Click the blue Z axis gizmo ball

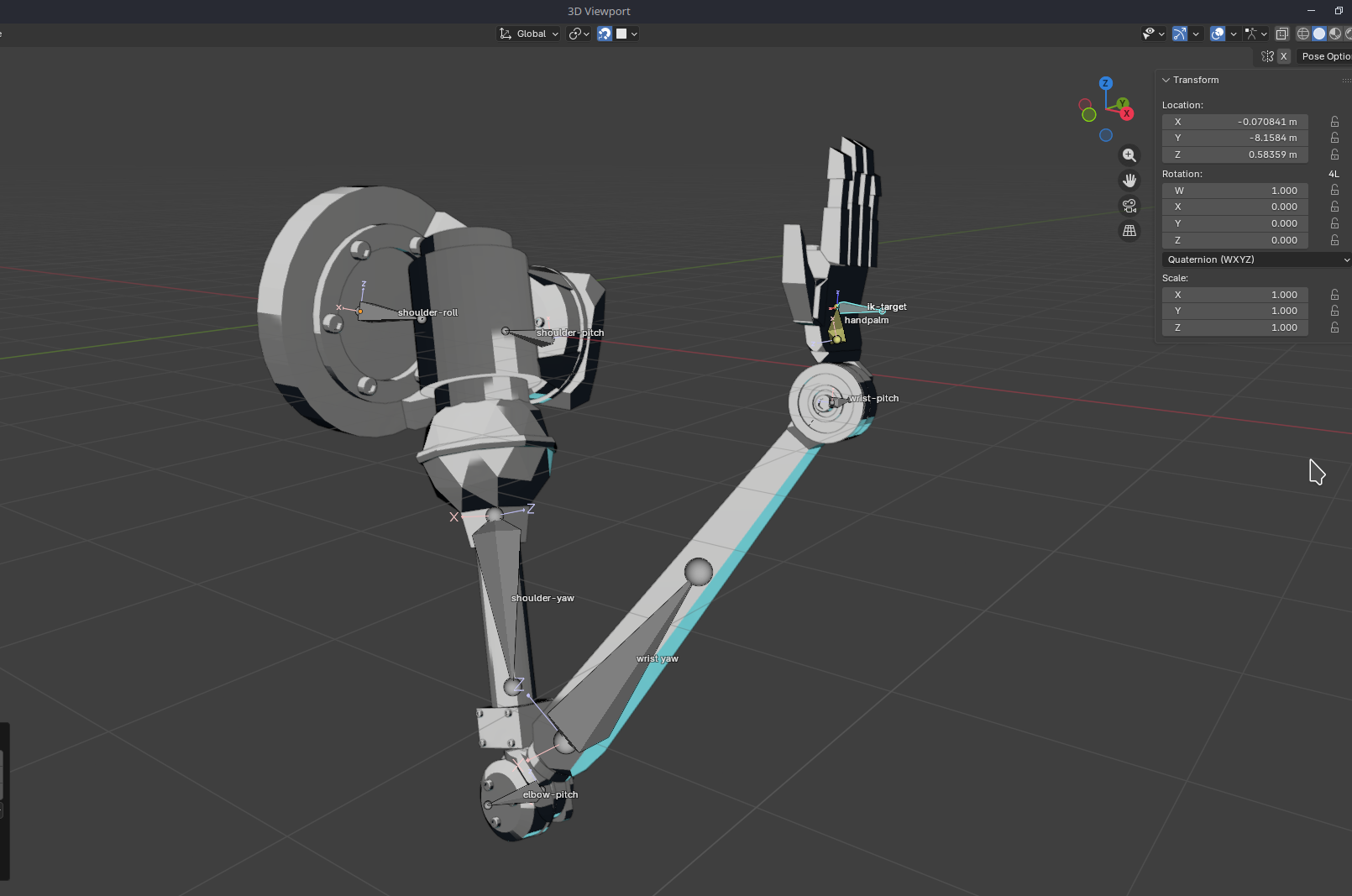[1106, 83]
